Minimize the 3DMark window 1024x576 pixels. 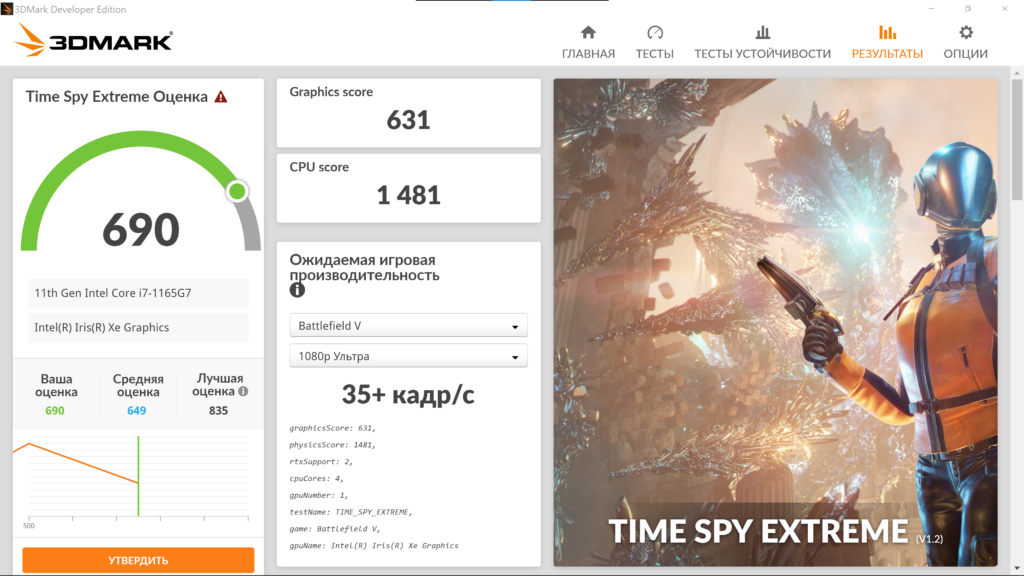931,8
